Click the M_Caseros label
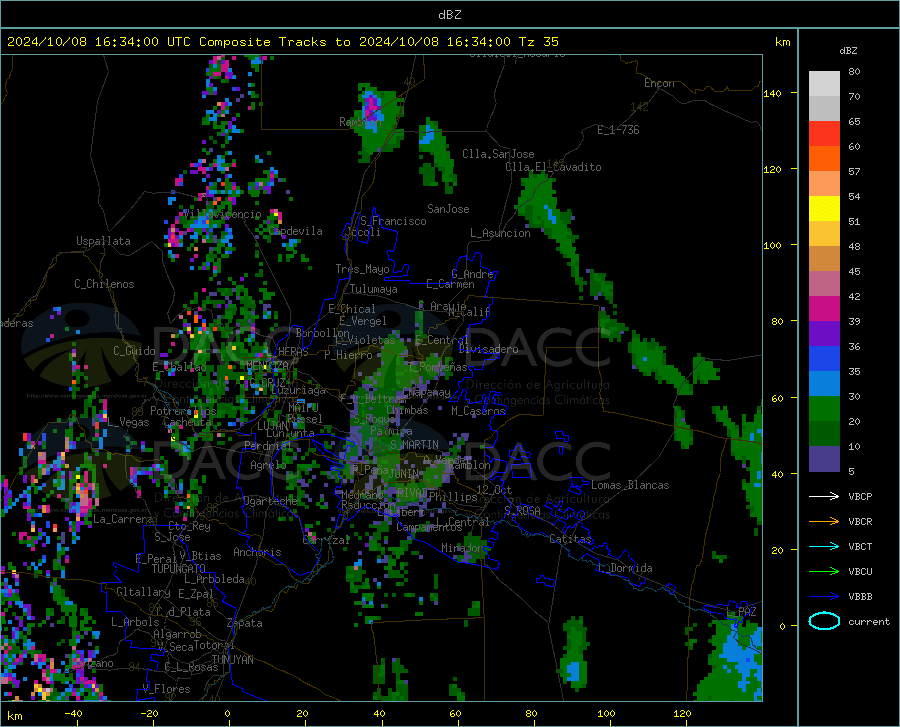Image resolution: width=900 pixels, height=727 pixels. [478, 411]
